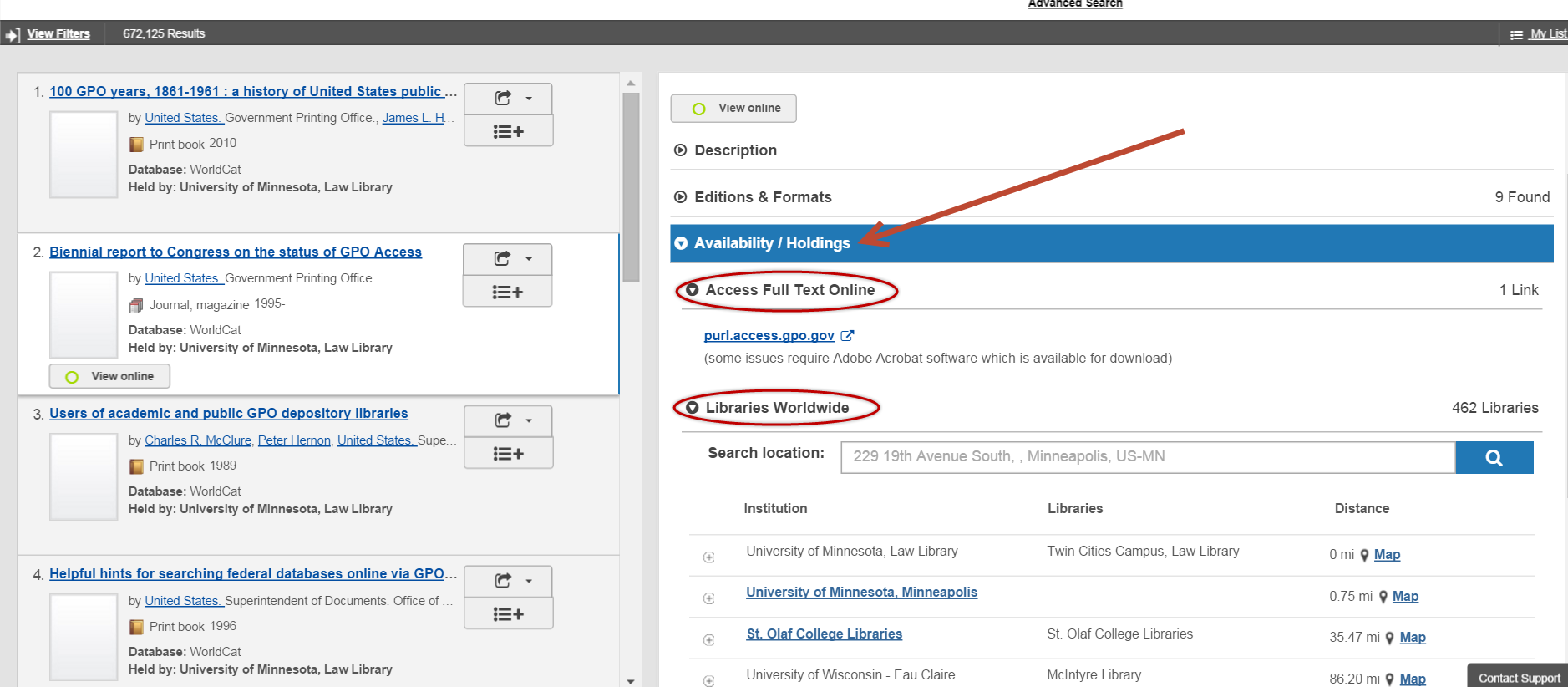Click Contact Support button
The height and width of the screenshot is (687, 1568).
pos(1519,677)
